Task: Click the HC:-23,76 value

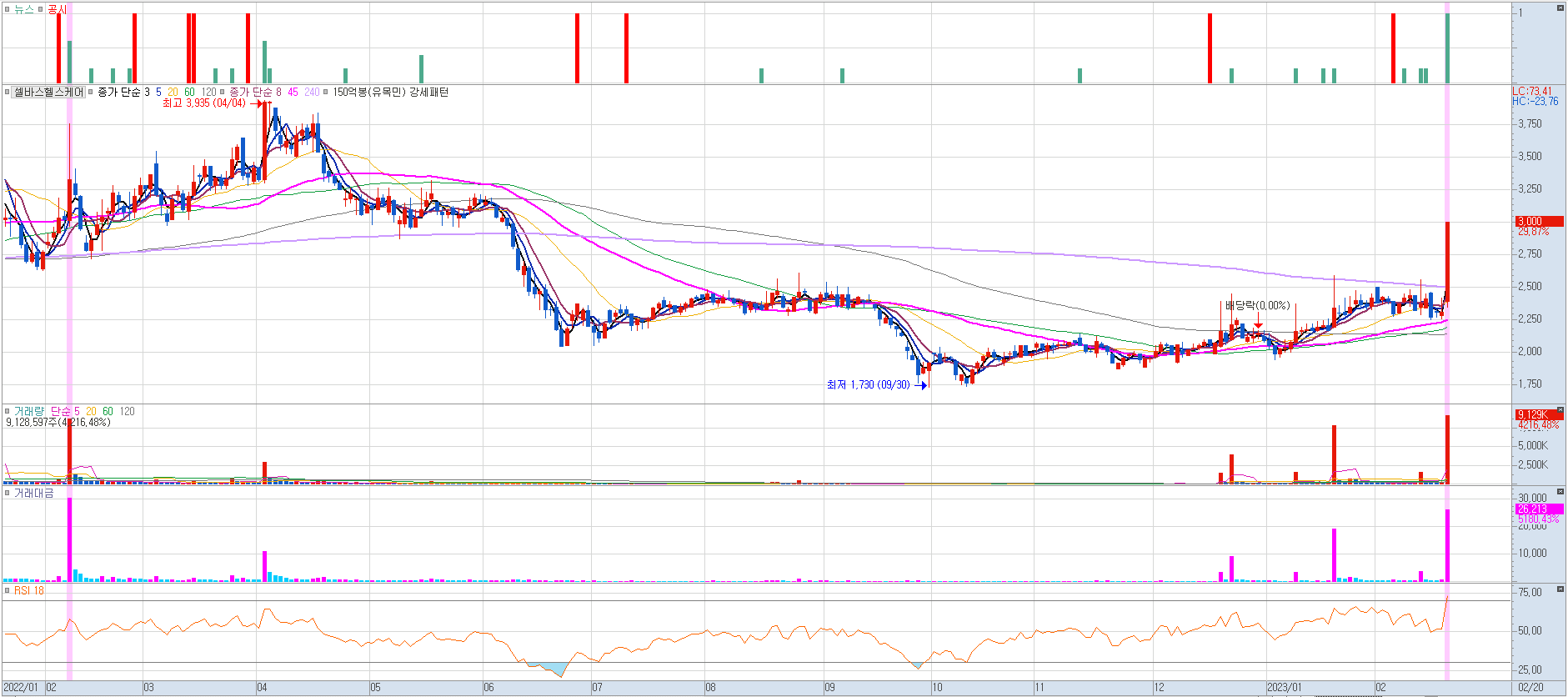Action: pos(1535,102)
